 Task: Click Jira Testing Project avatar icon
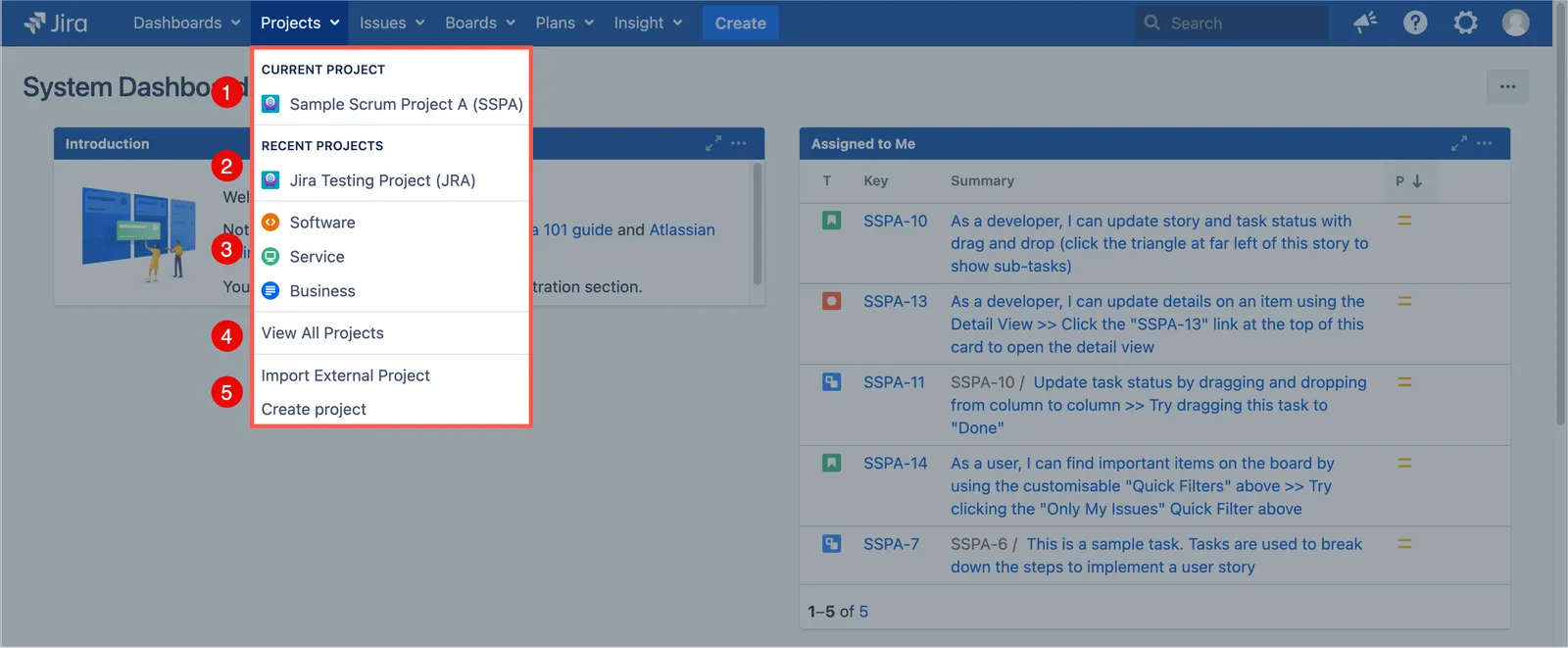click(x=270, y=180)
